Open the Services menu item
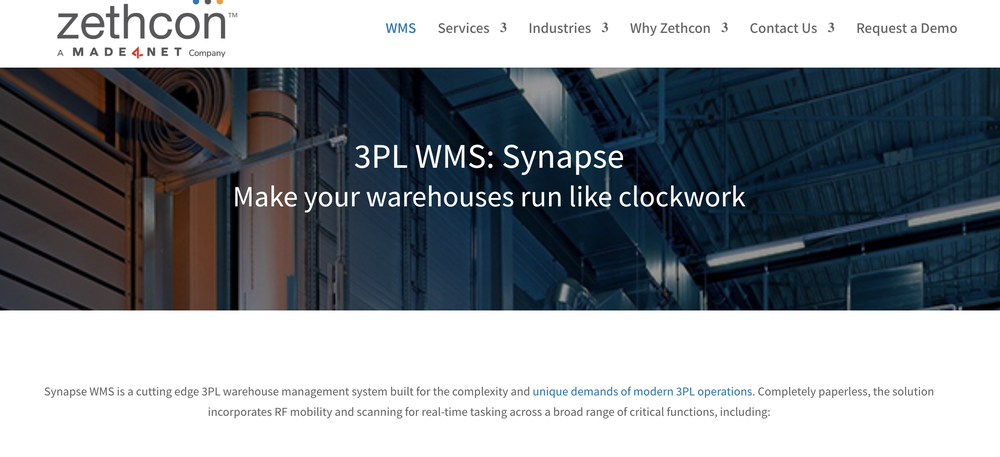 [x=464, y=28]
